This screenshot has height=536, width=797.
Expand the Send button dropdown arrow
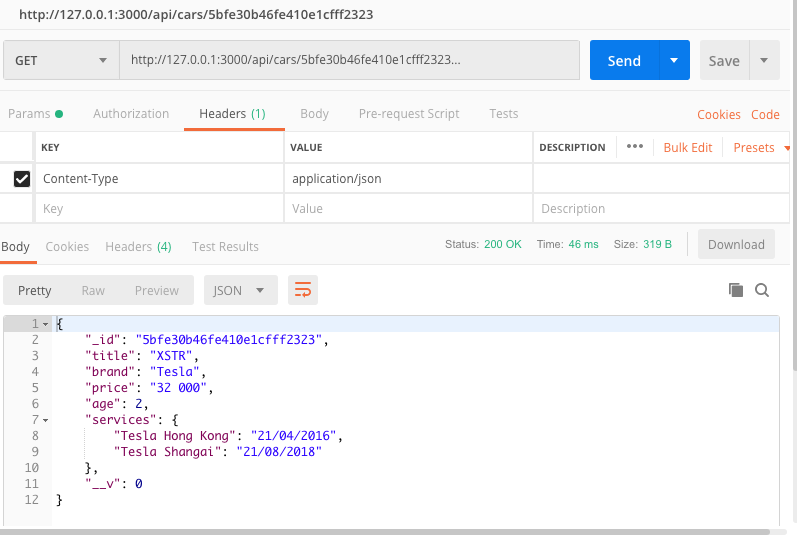point(674,60)
